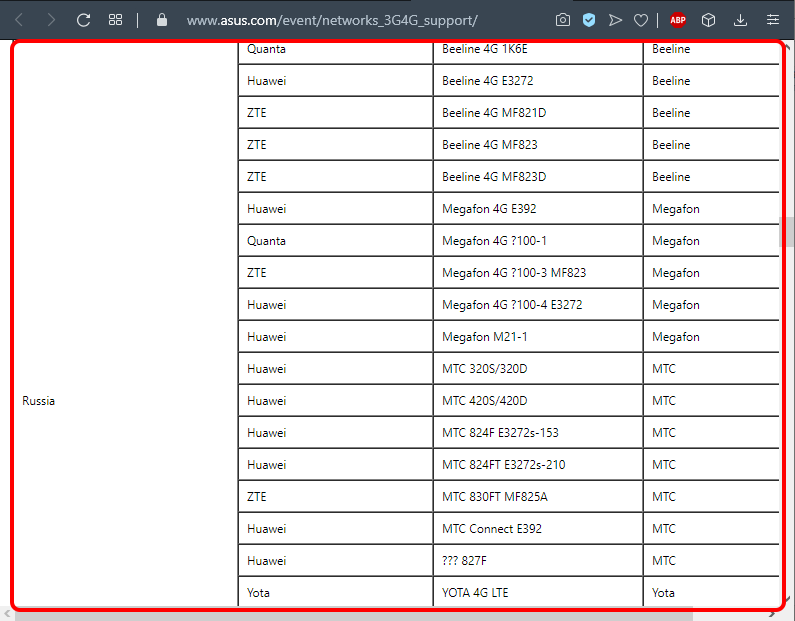Select 'Megafon 4G ?100-3 MF823' cell
Image resolution: width=795 pixels, height=621 pixels.
pyautogui.click(x=538, y=272)
